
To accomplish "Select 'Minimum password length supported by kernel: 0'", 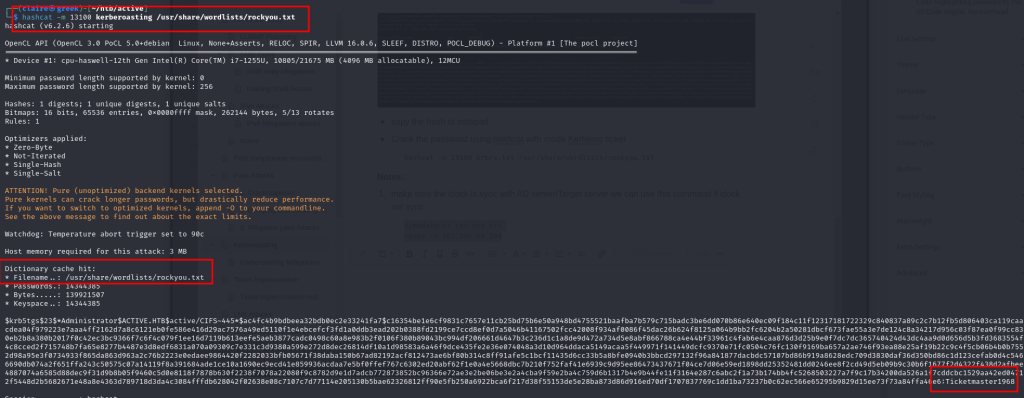I will (x=104, y=78).
